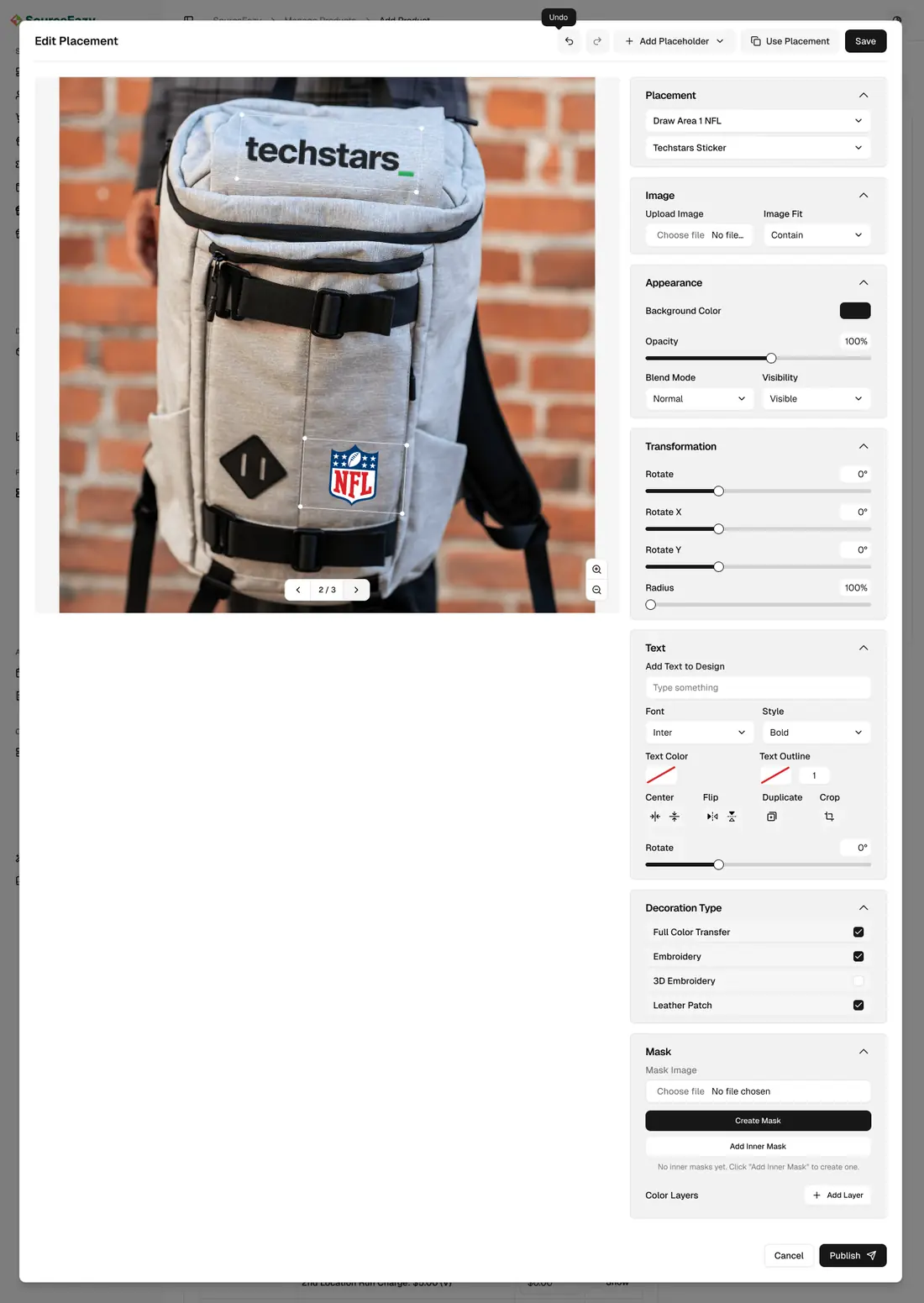The height and width of the screenshot is (1303, 924).
Task: Go to next product image
Action: pos(356,590)
